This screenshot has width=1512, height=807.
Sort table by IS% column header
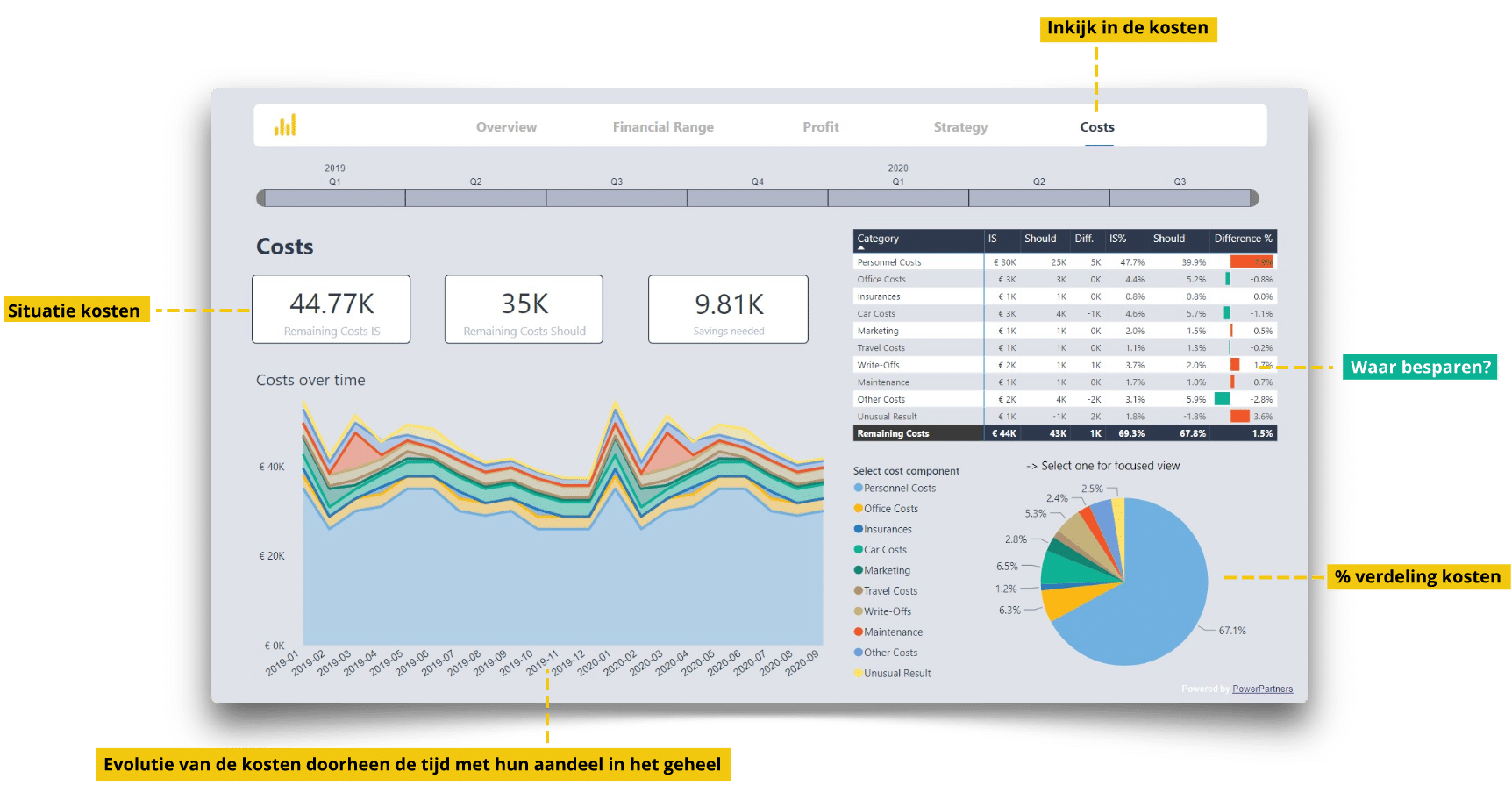pos(1117,239)
